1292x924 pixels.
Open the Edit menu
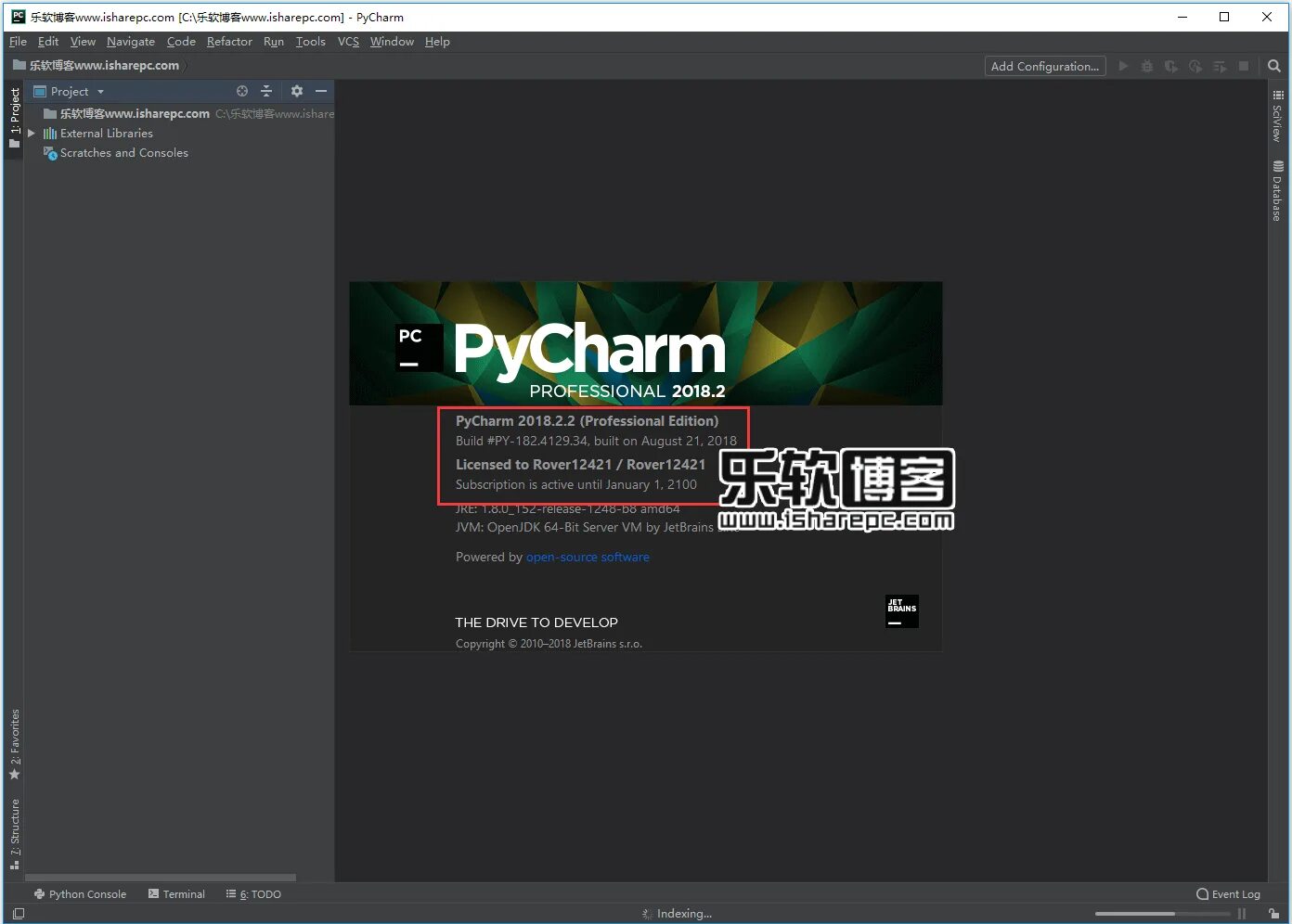[48, 42]
